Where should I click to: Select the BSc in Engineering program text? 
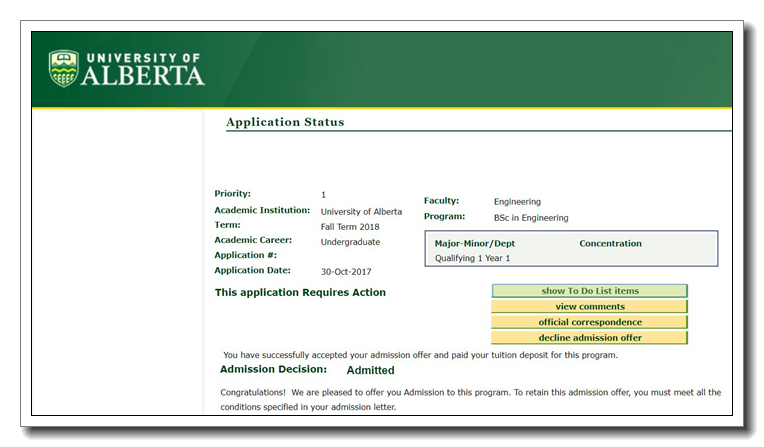click(x=531, y=218)
